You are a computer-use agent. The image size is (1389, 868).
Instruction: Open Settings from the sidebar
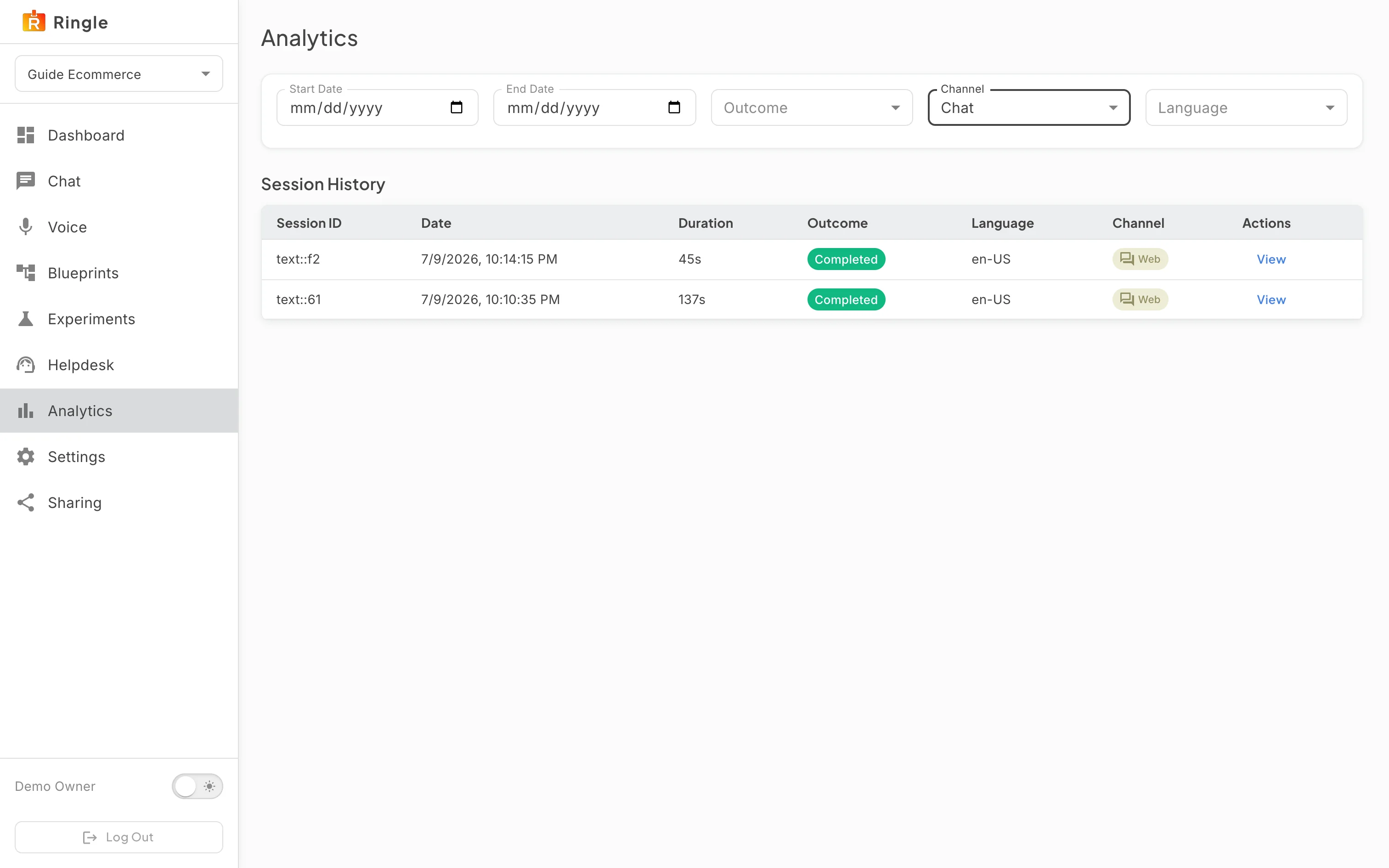pos(119,457)
